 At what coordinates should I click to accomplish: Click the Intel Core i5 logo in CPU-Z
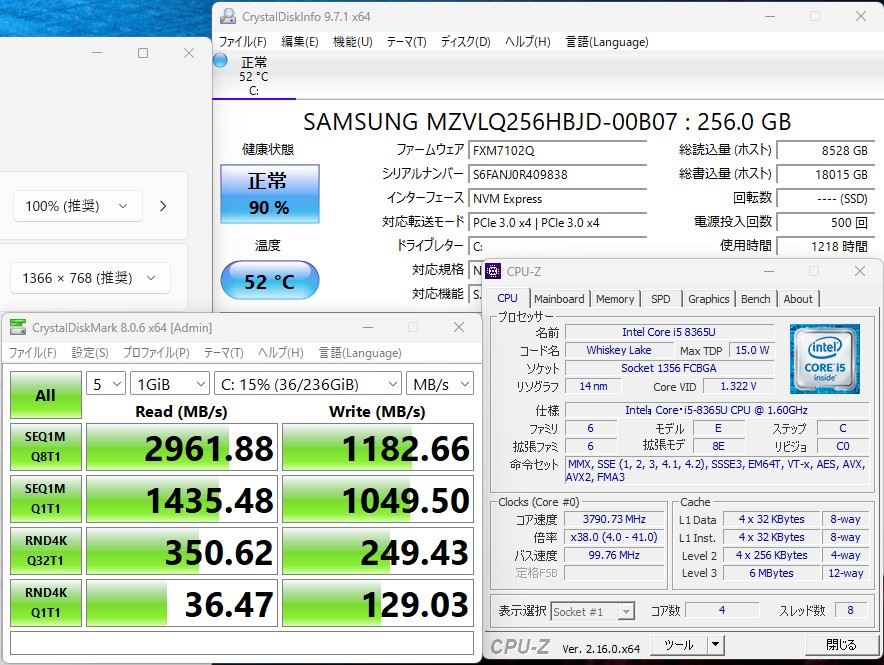pyautogui.click(x=824, y=358)
